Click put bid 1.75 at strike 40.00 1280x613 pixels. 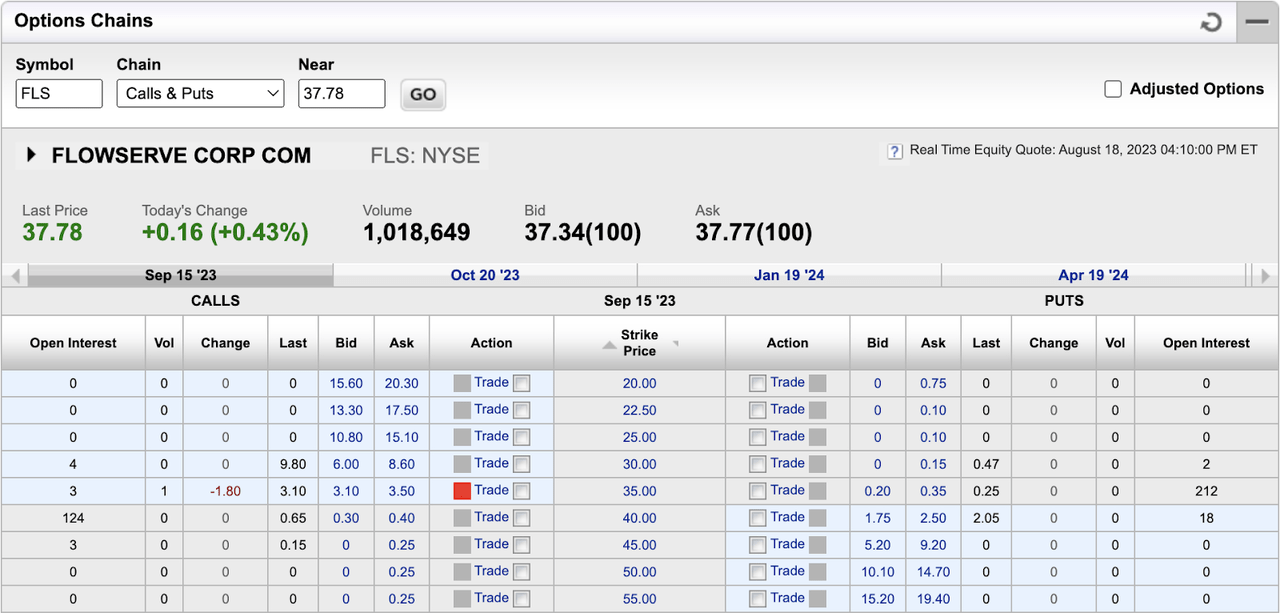pyautogui.click(x=878, y=518)
